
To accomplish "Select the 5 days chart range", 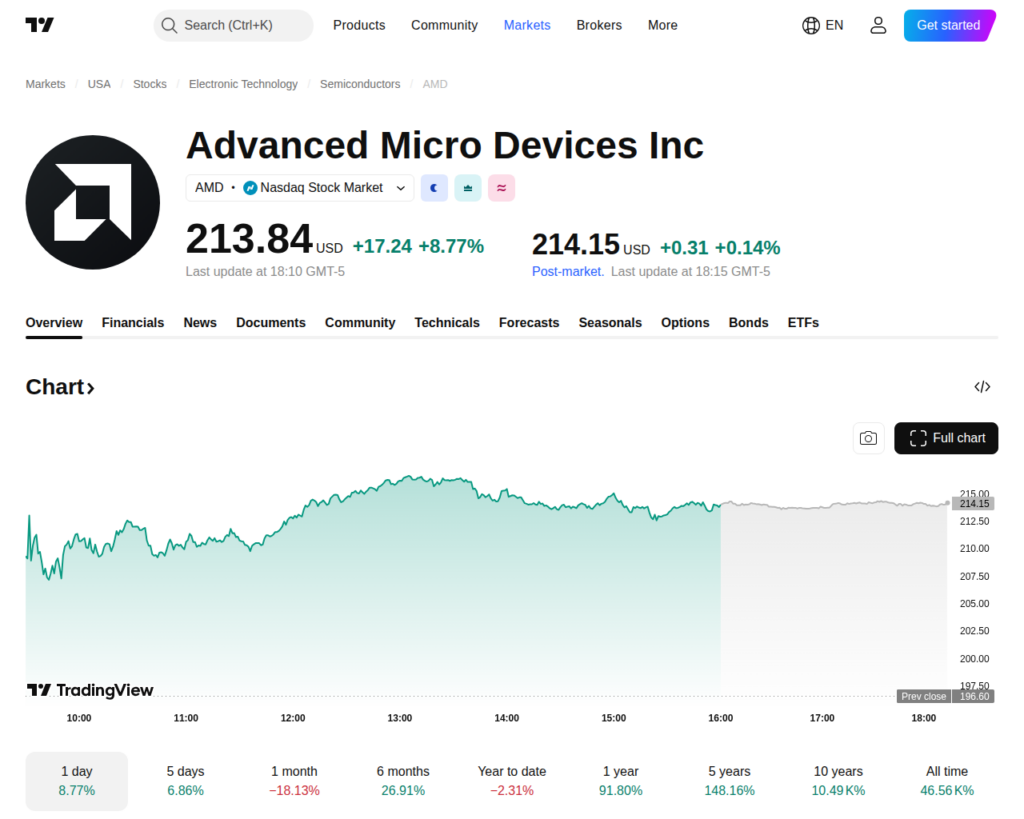I will click(185, 780).
